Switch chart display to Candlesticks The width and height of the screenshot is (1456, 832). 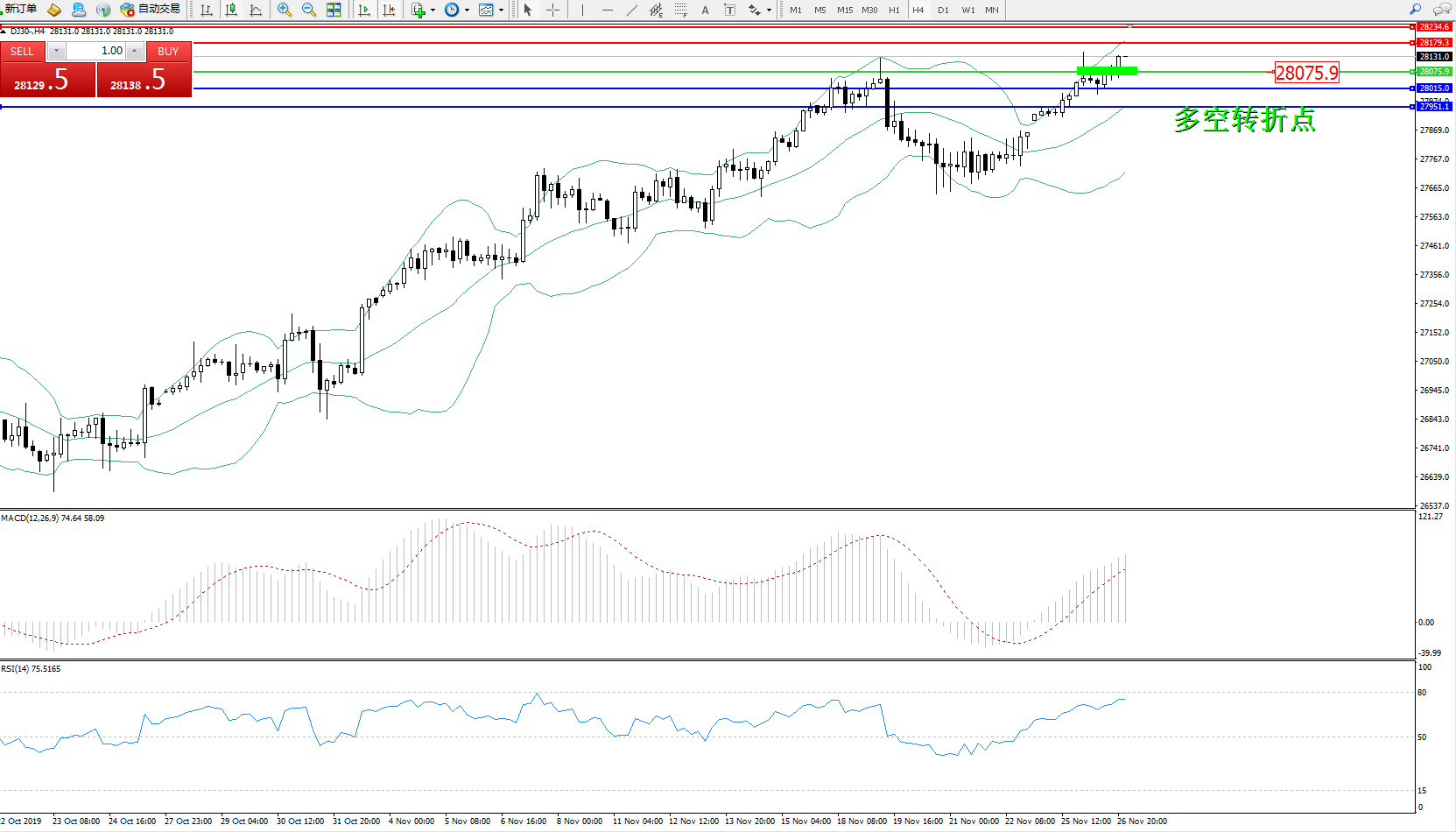(x=231, y=10)
